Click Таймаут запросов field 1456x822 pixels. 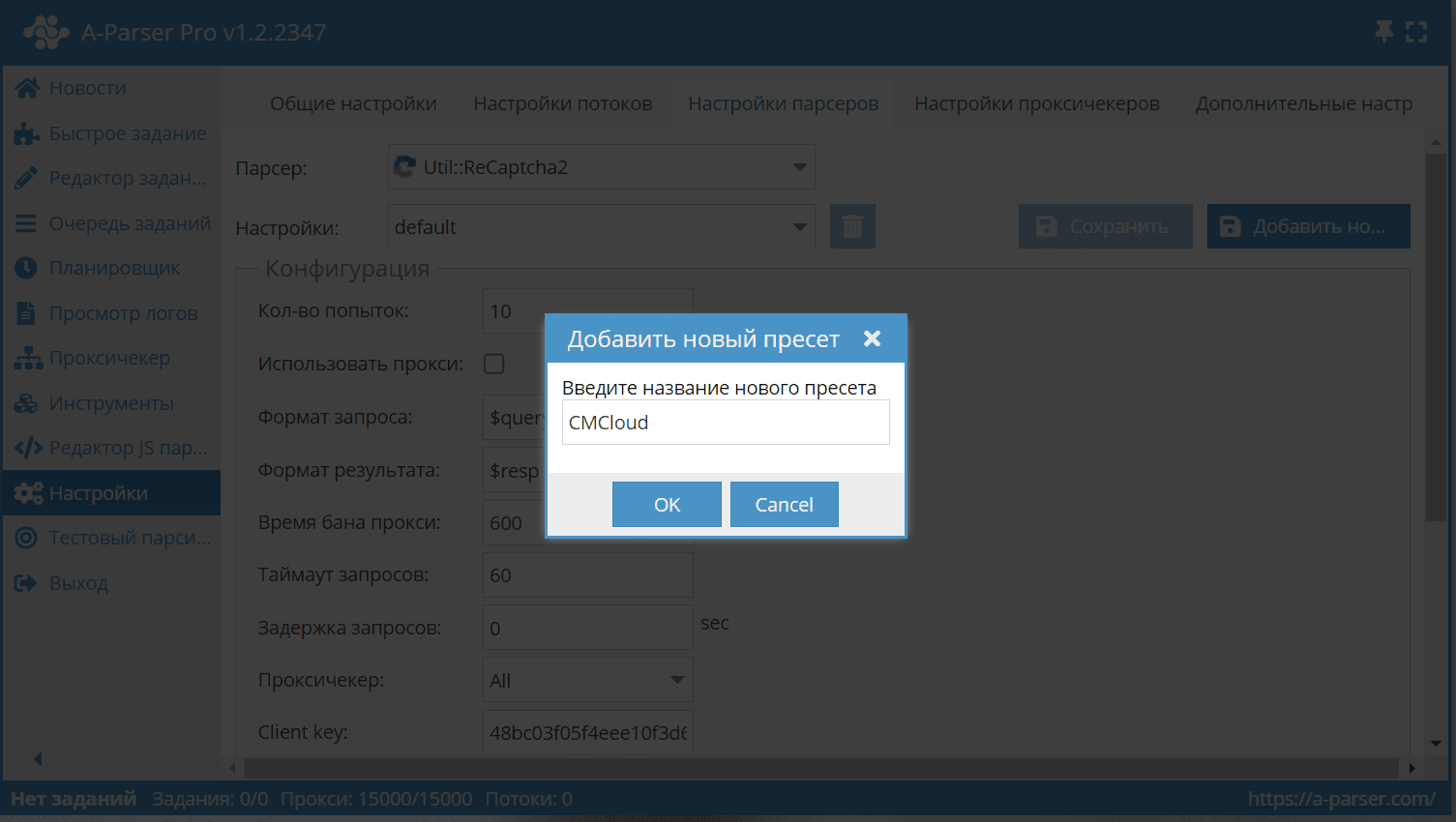point(587,574)
